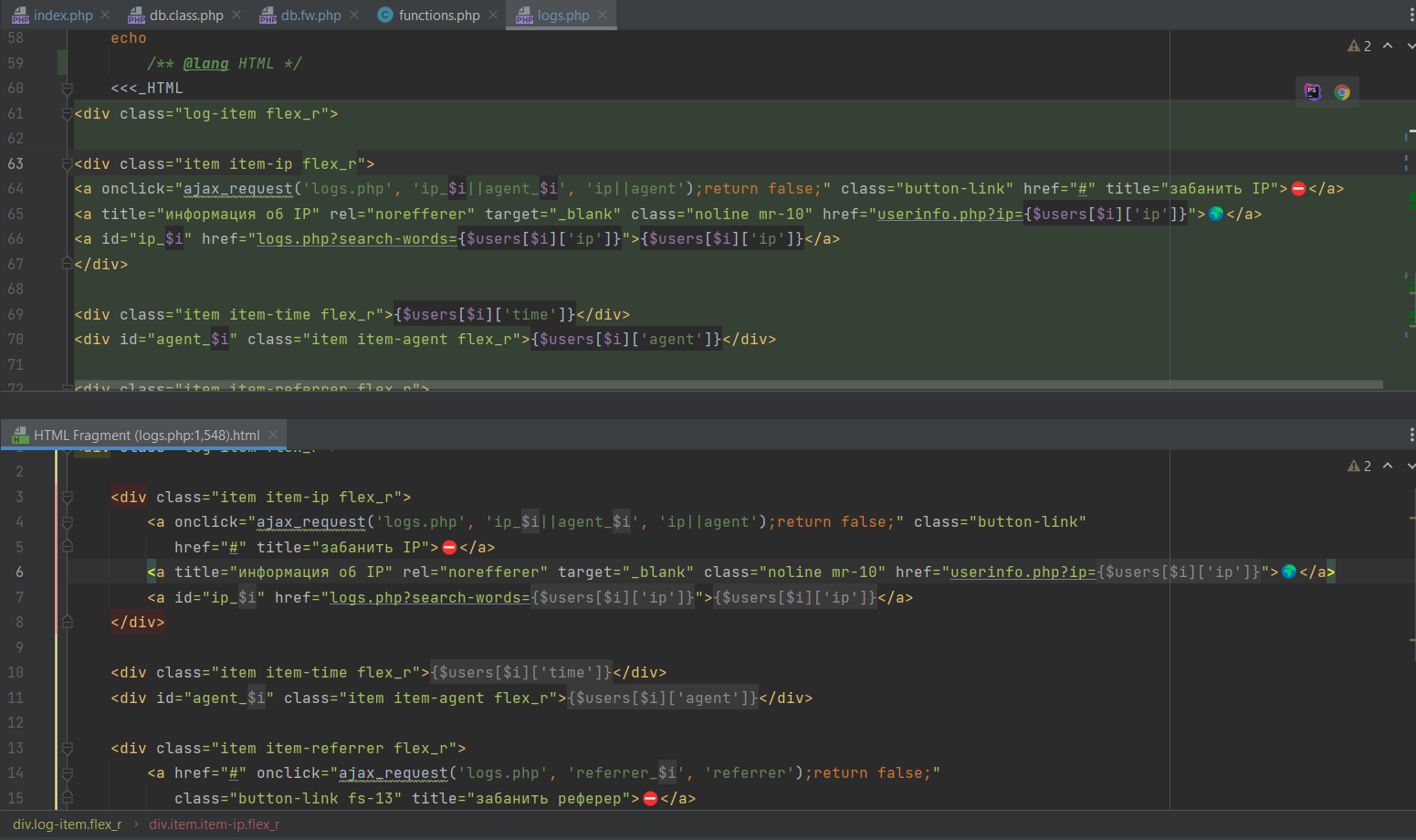Open the page in Chrome browser
This screenshot has height=840, width=1416.
(1342, 92)
